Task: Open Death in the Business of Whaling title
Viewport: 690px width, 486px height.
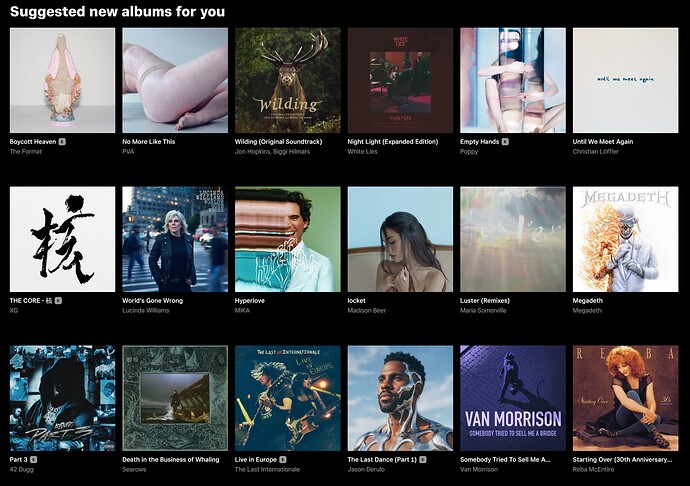Action: click(171, 460)
